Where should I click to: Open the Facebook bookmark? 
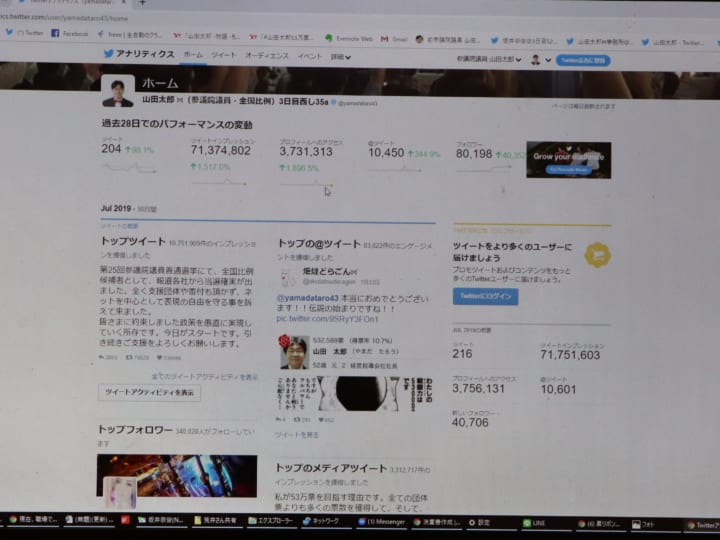[70, 33]
